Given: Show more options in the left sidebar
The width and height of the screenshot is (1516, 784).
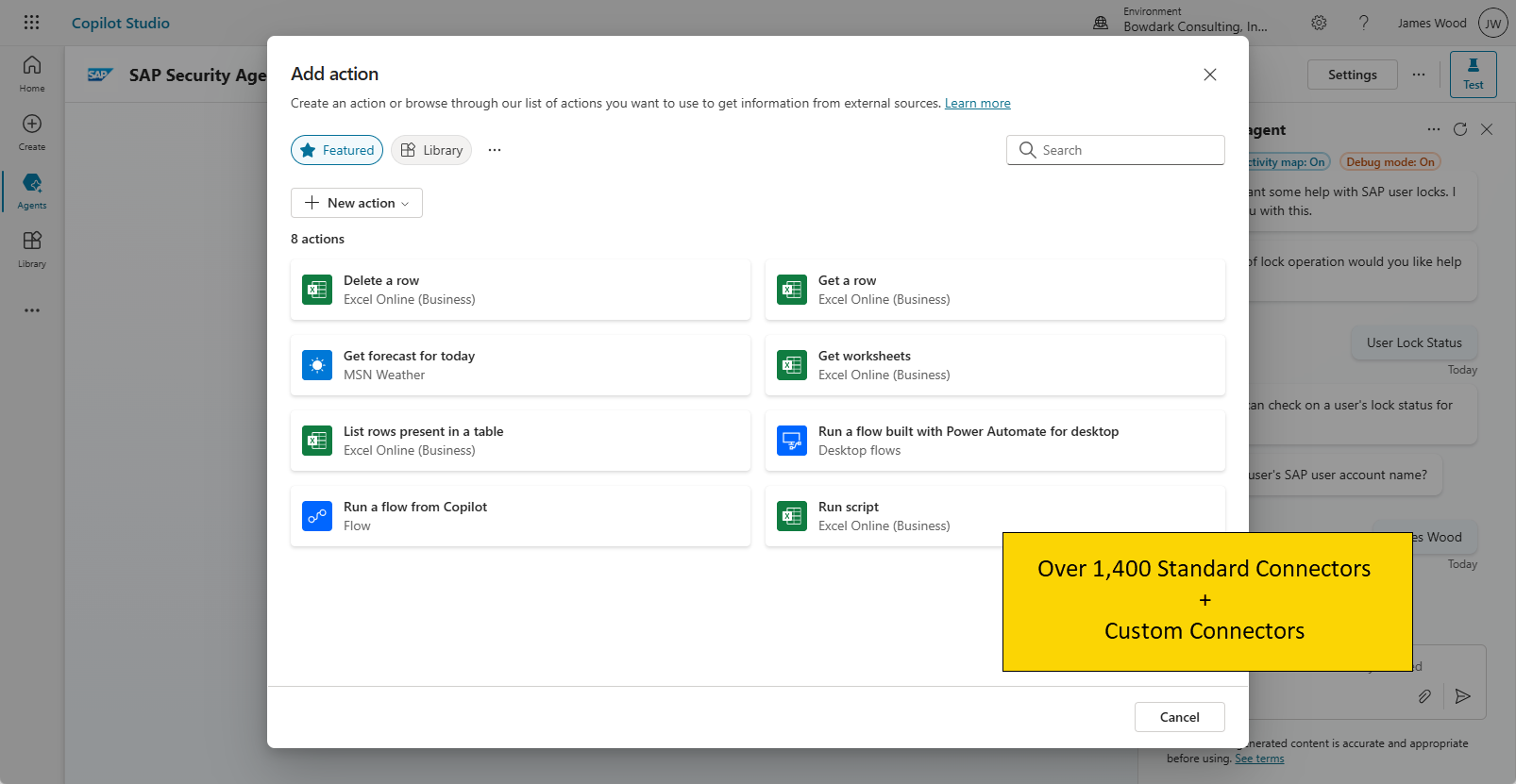Looking at the screenshot, I should point(32,310).
